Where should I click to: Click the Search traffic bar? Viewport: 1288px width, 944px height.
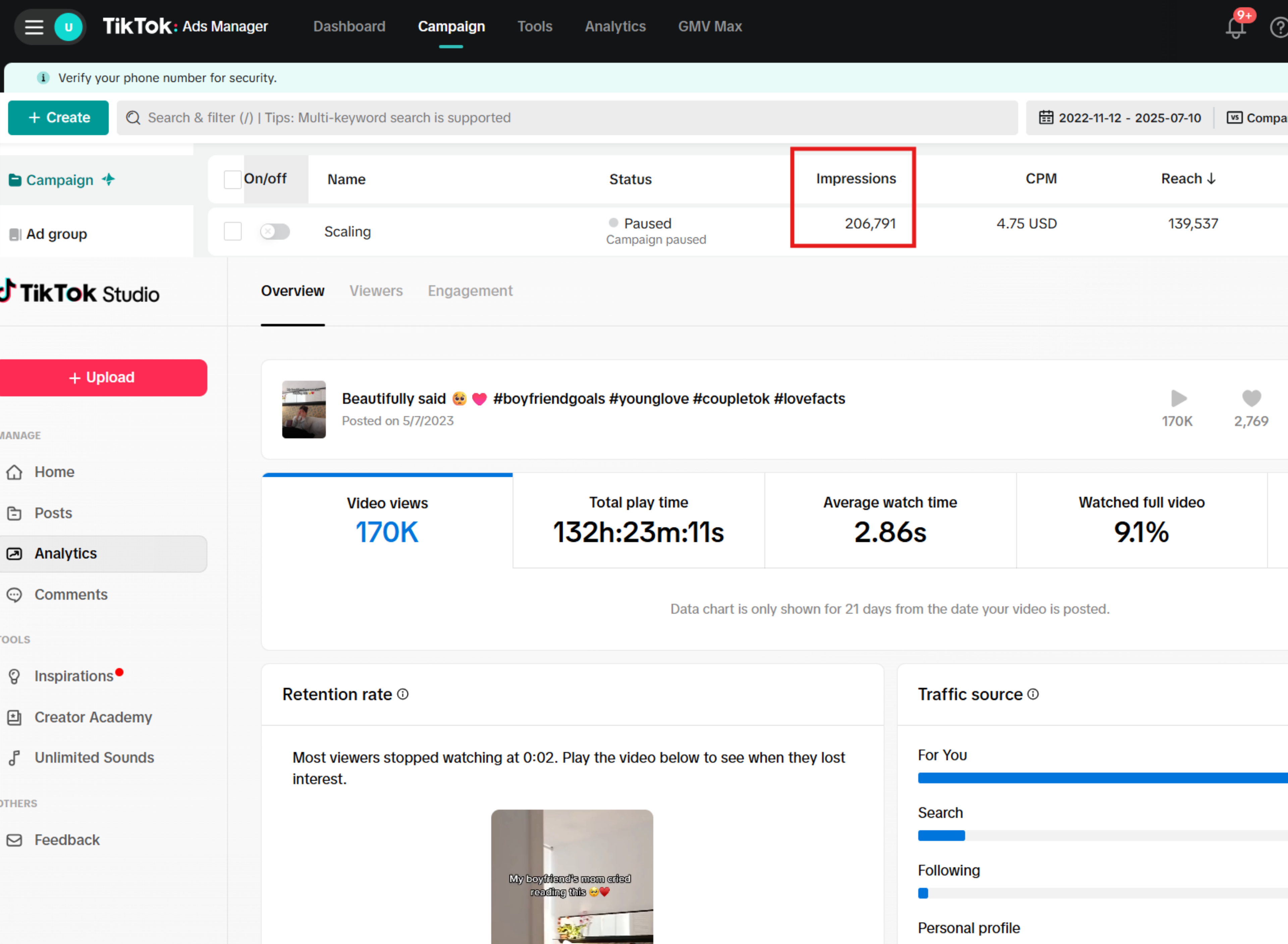(1103, 836)
